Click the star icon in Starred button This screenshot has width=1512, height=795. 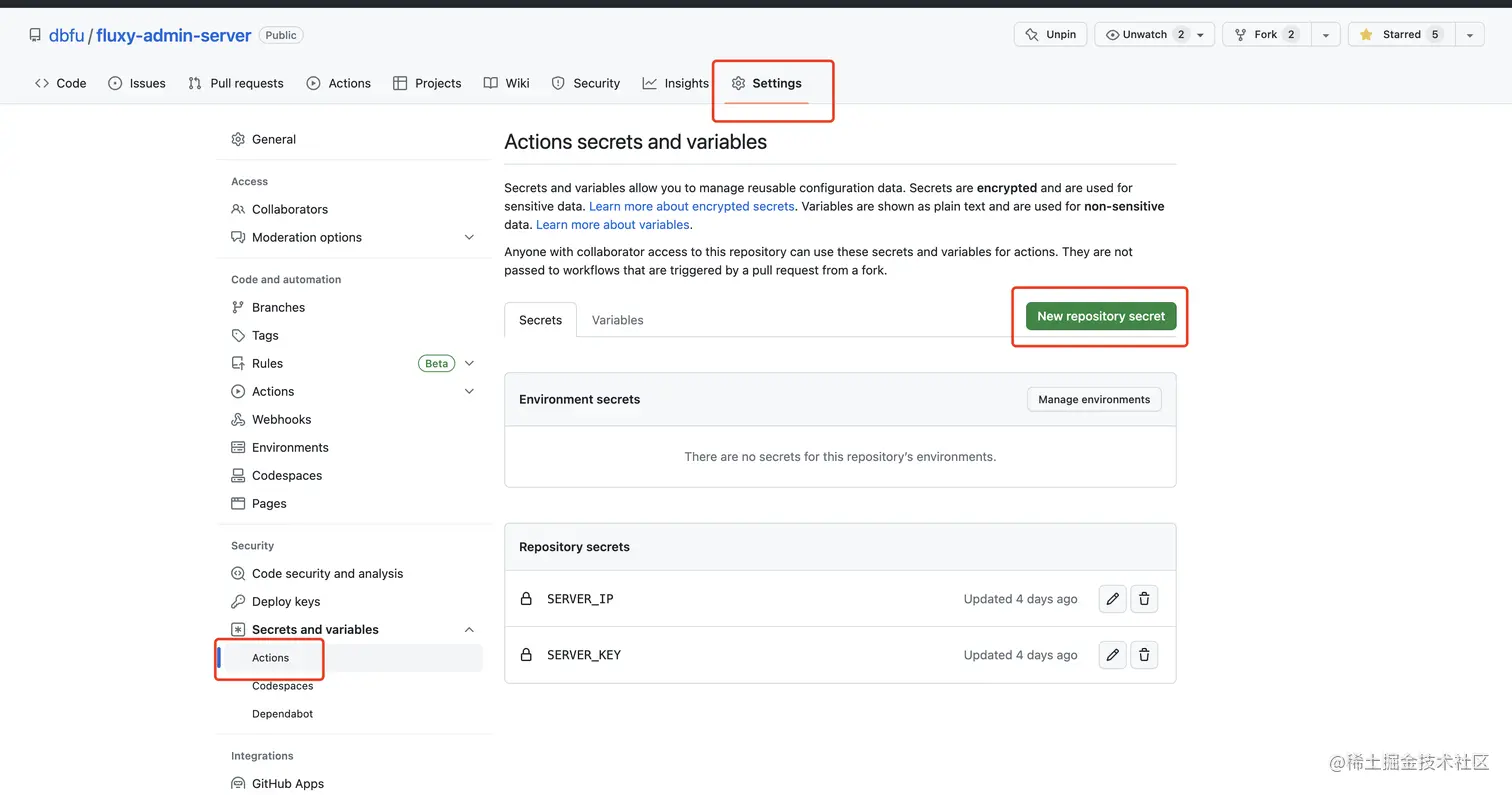tap(1367, 34)
